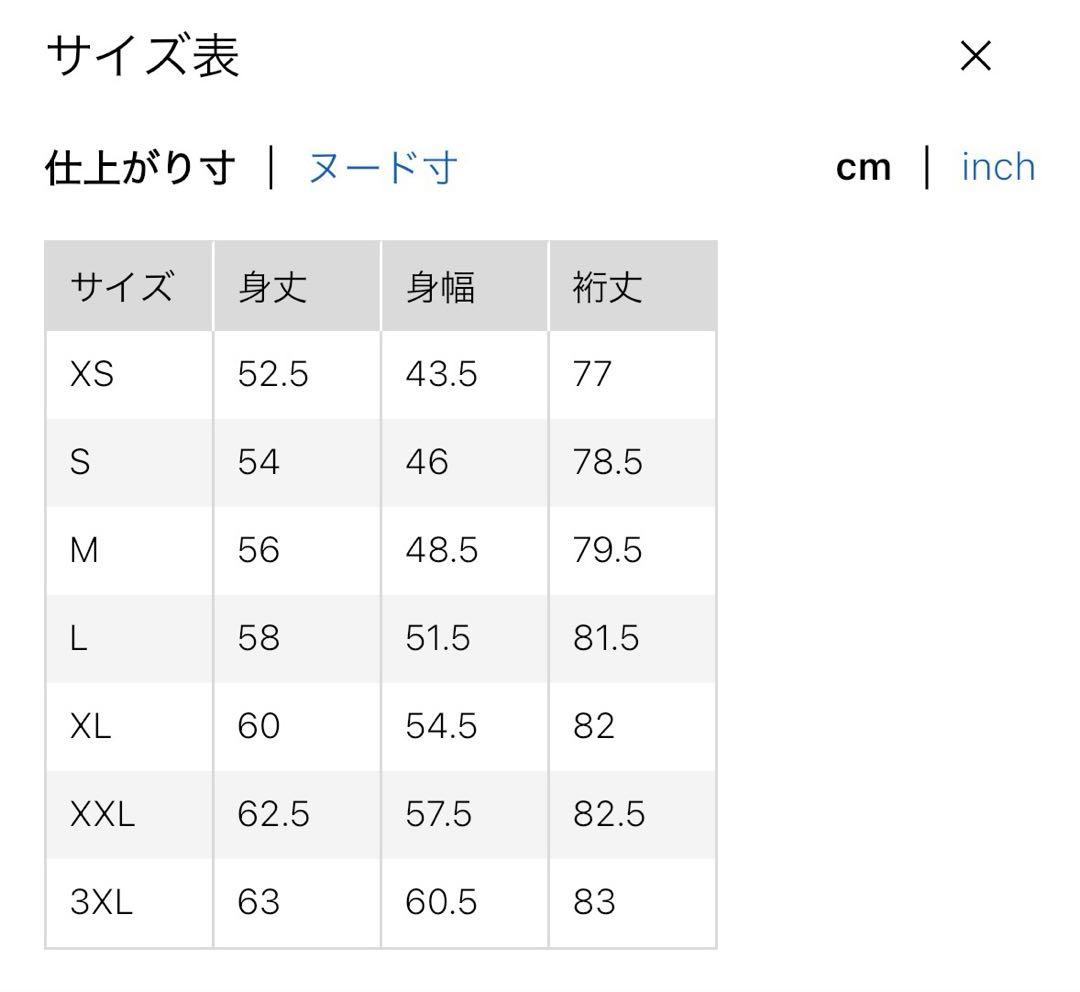Select the XS size row label

tap(92, 375)
